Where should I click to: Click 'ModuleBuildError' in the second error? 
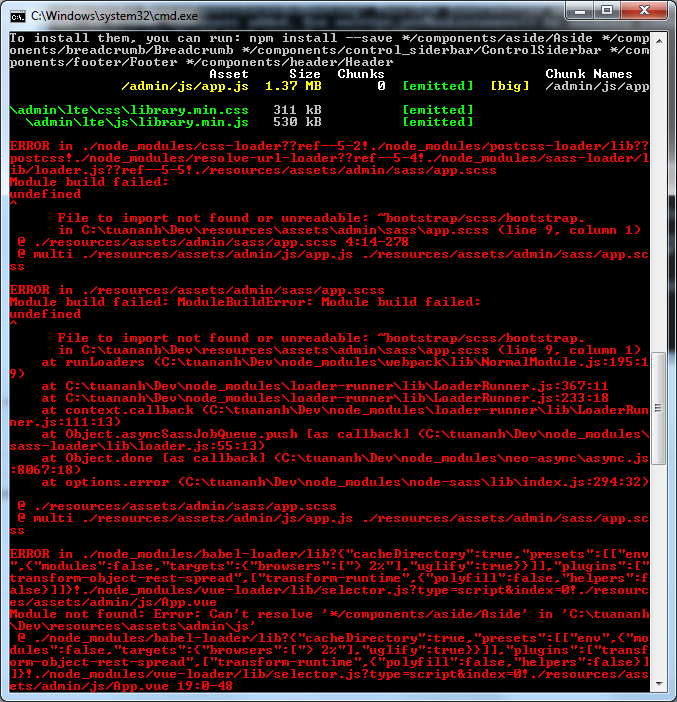[241, 302]
